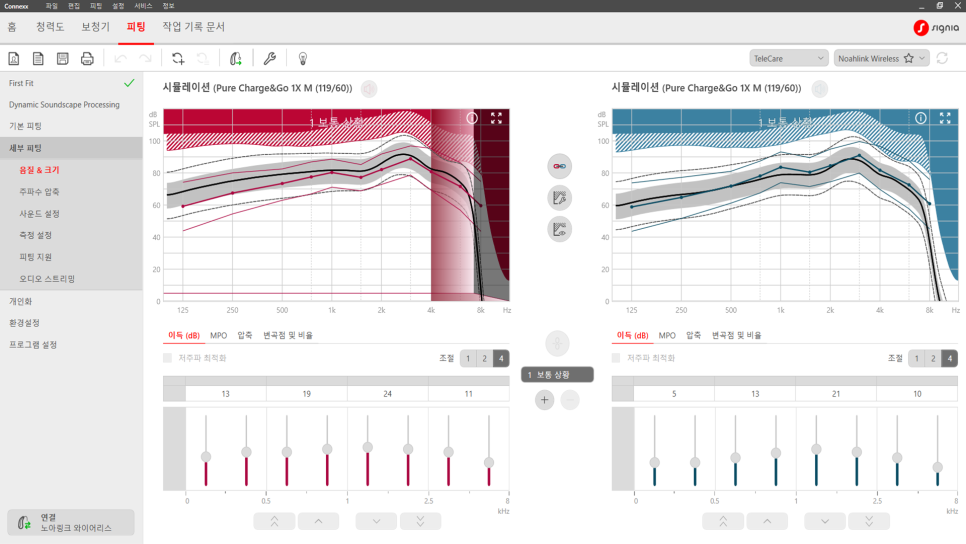
Task: Open the 파일 menu
Action: [52, 6]
